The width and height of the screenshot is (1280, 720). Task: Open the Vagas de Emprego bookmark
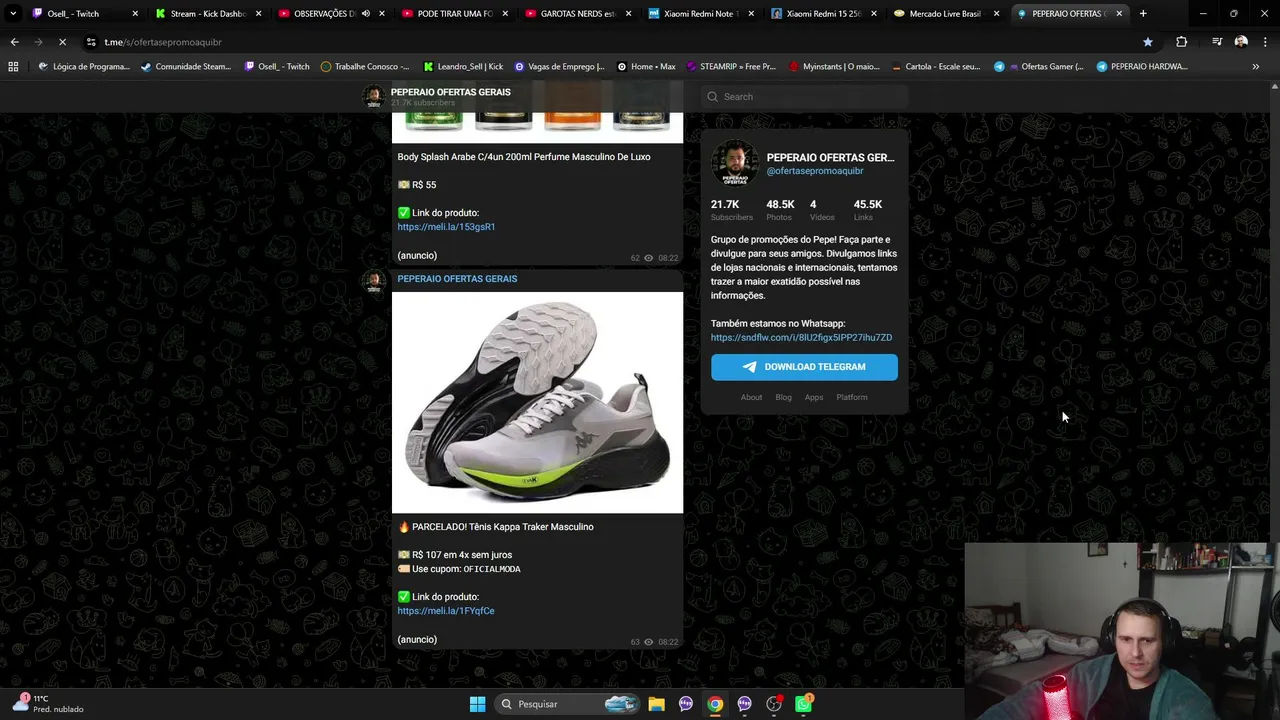point(559,66)
